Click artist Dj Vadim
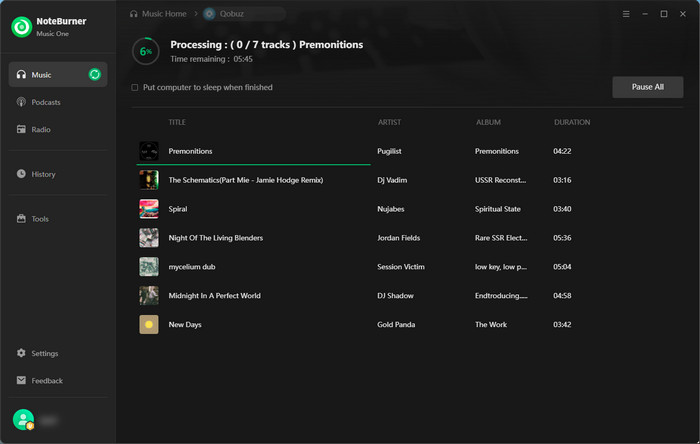 392,180
